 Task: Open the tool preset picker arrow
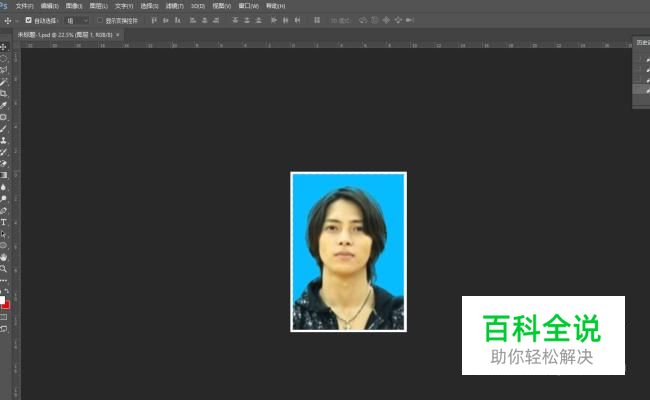click(17, 20)
